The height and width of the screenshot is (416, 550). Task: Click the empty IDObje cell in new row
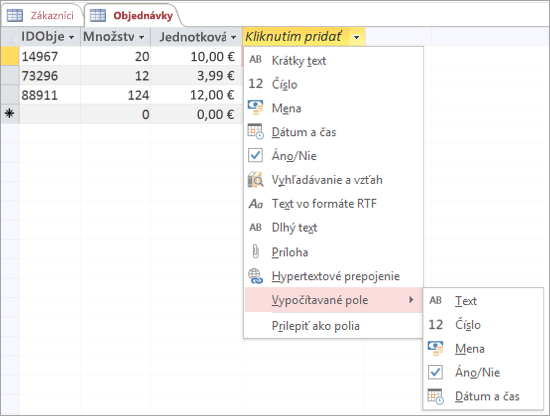click(50, 114)
